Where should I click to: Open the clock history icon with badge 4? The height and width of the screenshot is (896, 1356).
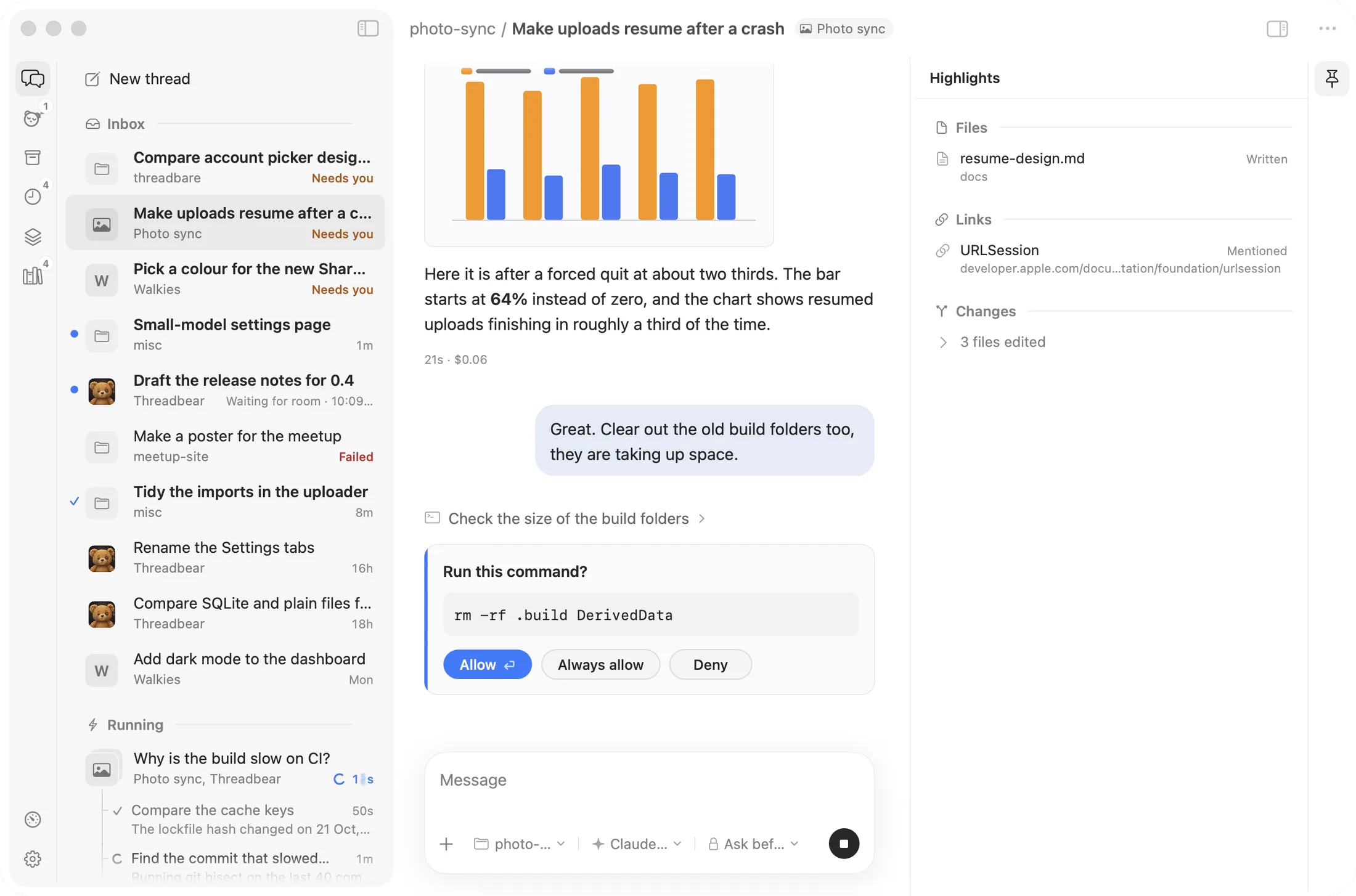click(x=33, y=197)
